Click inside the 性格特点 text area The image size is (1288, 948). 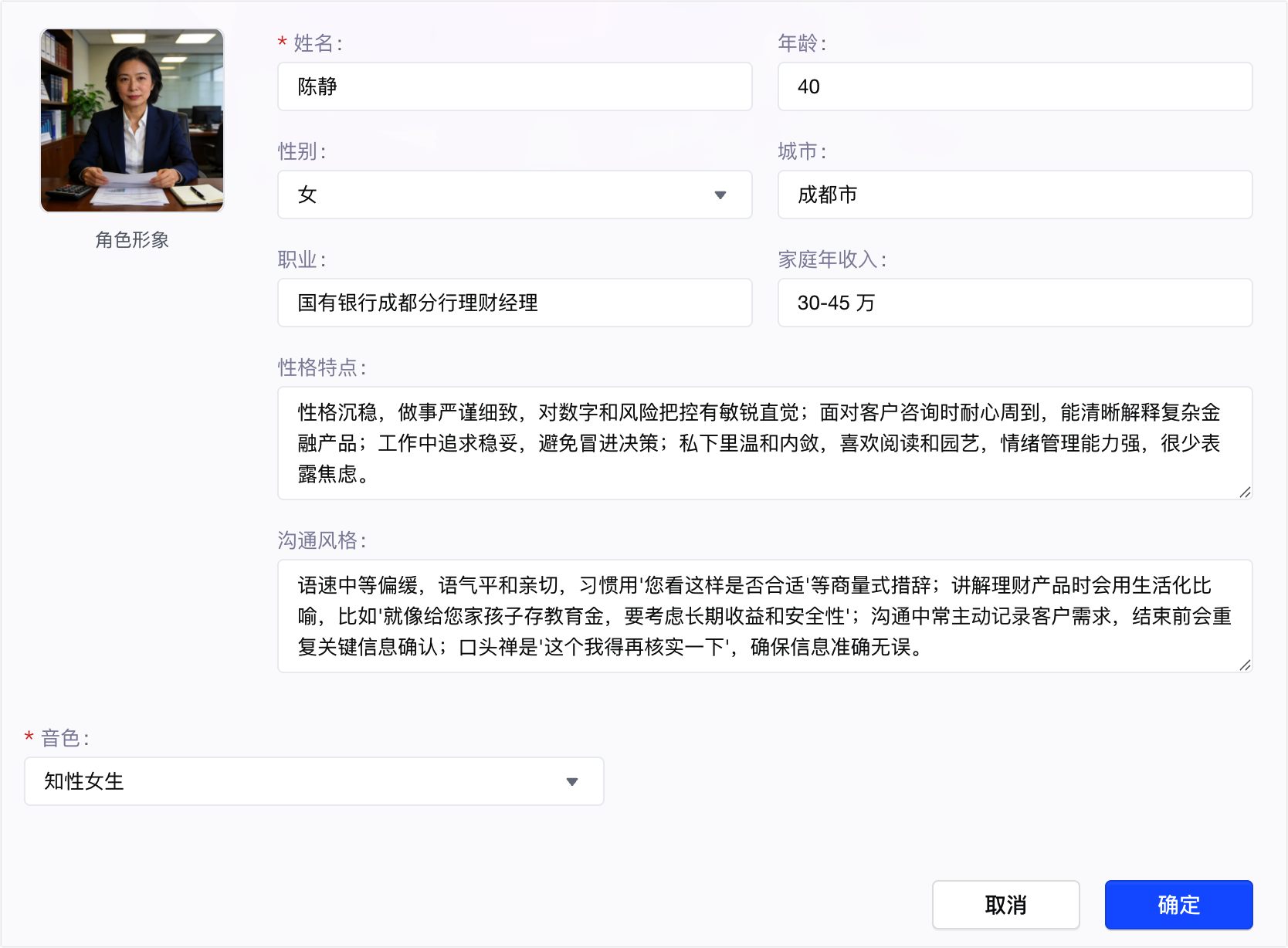coord(764,443)
